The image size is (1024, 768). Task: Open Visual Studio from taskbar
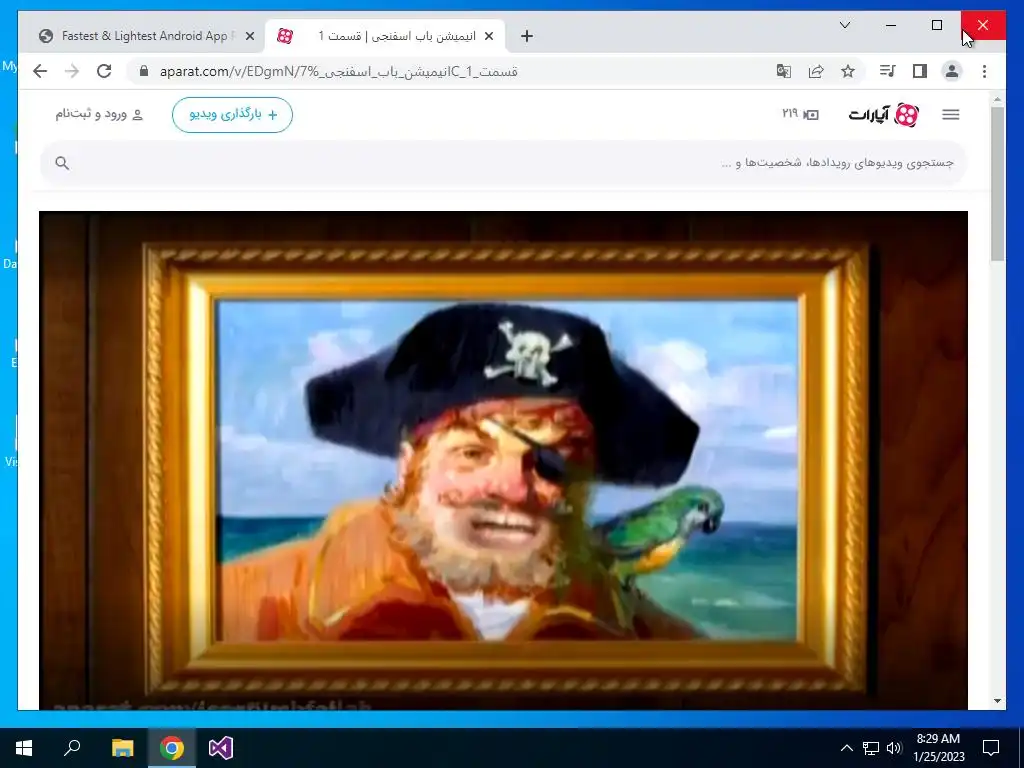pyautogui.click(x=221, y=748)
